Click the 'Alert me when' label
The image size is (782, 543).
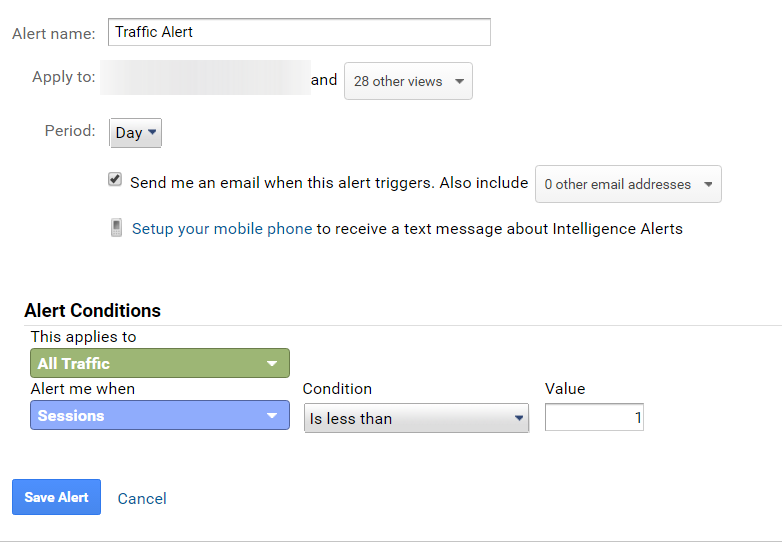(x=83, y=389)
